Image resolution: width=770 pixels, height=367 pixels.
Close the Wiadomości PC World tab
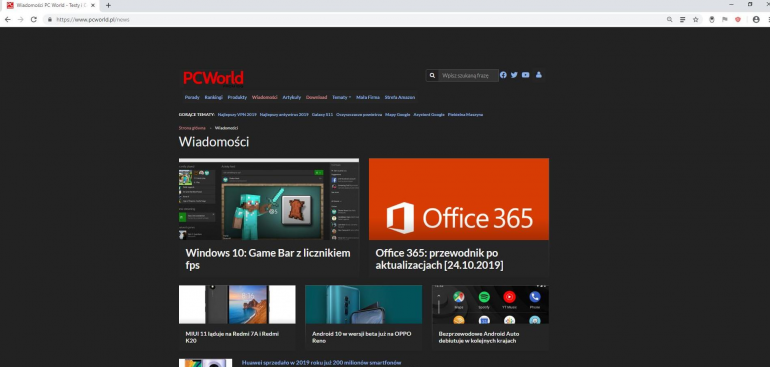pyautogui.click(x=93, y=5)
